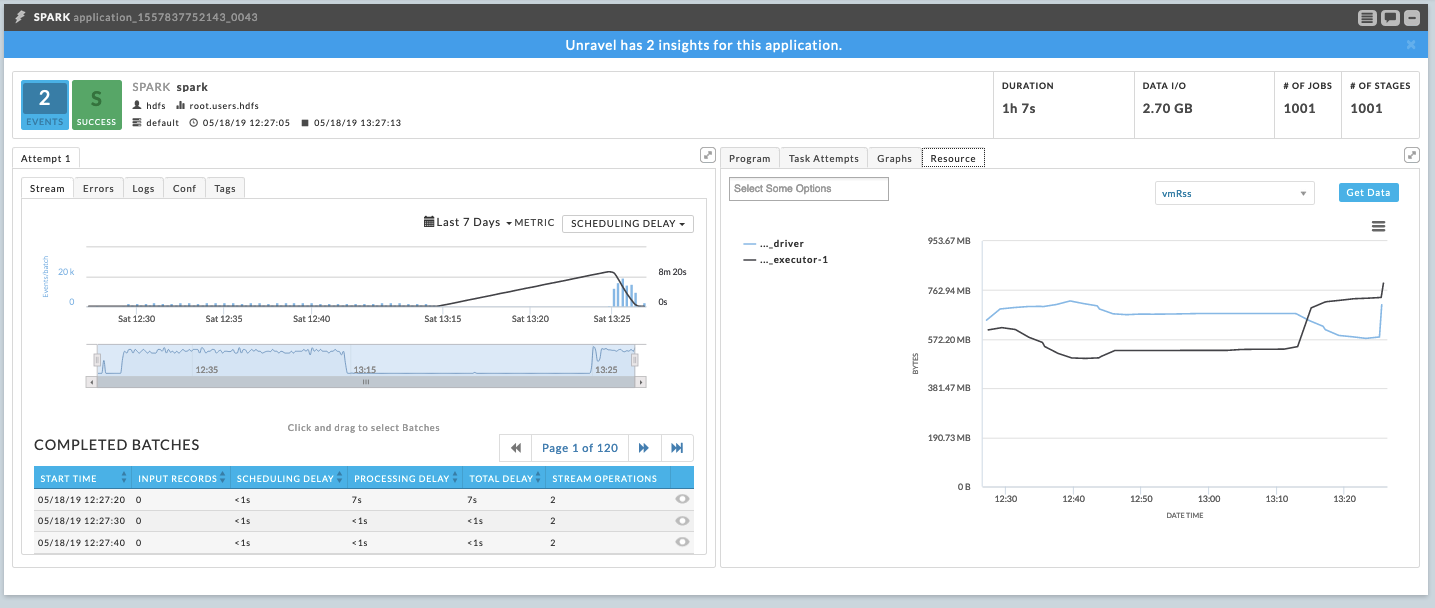Dismiss the Unravel insights banner
The height and width of the screenshot is (608, 1435).
(x=1411, y=45)
